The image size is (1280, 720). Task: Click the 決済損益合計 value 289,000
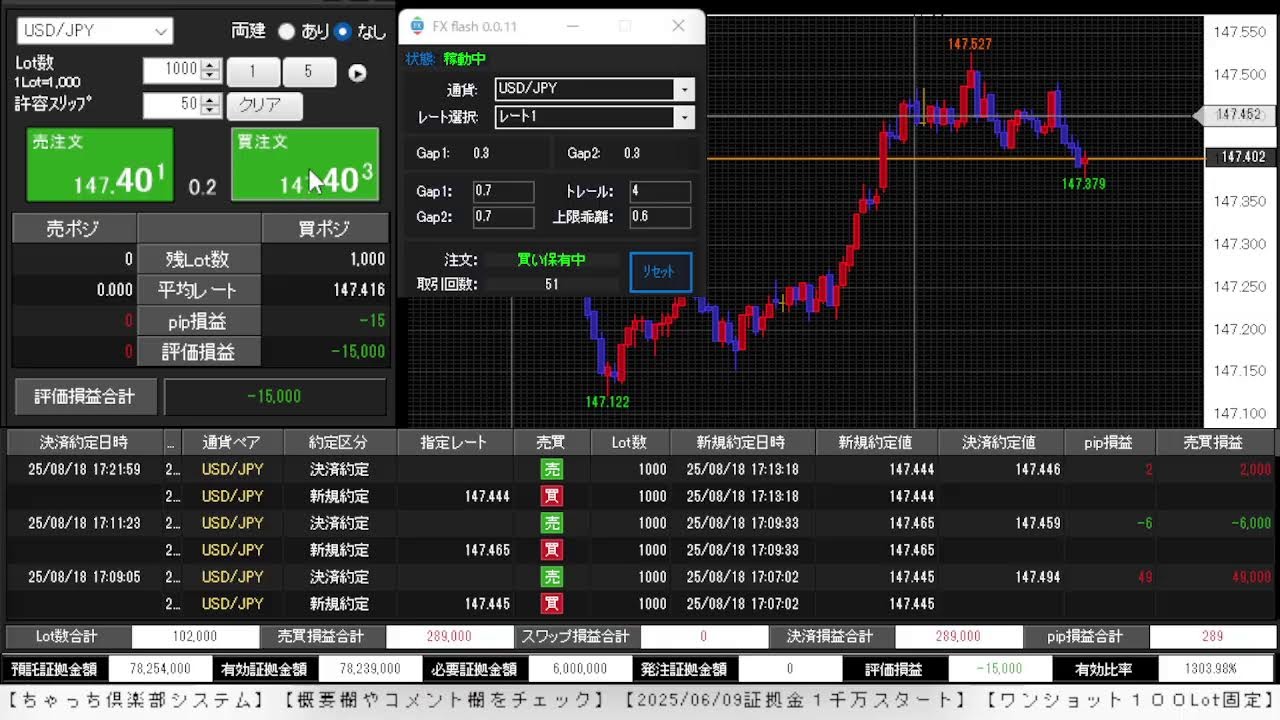[x=958, y=636]
